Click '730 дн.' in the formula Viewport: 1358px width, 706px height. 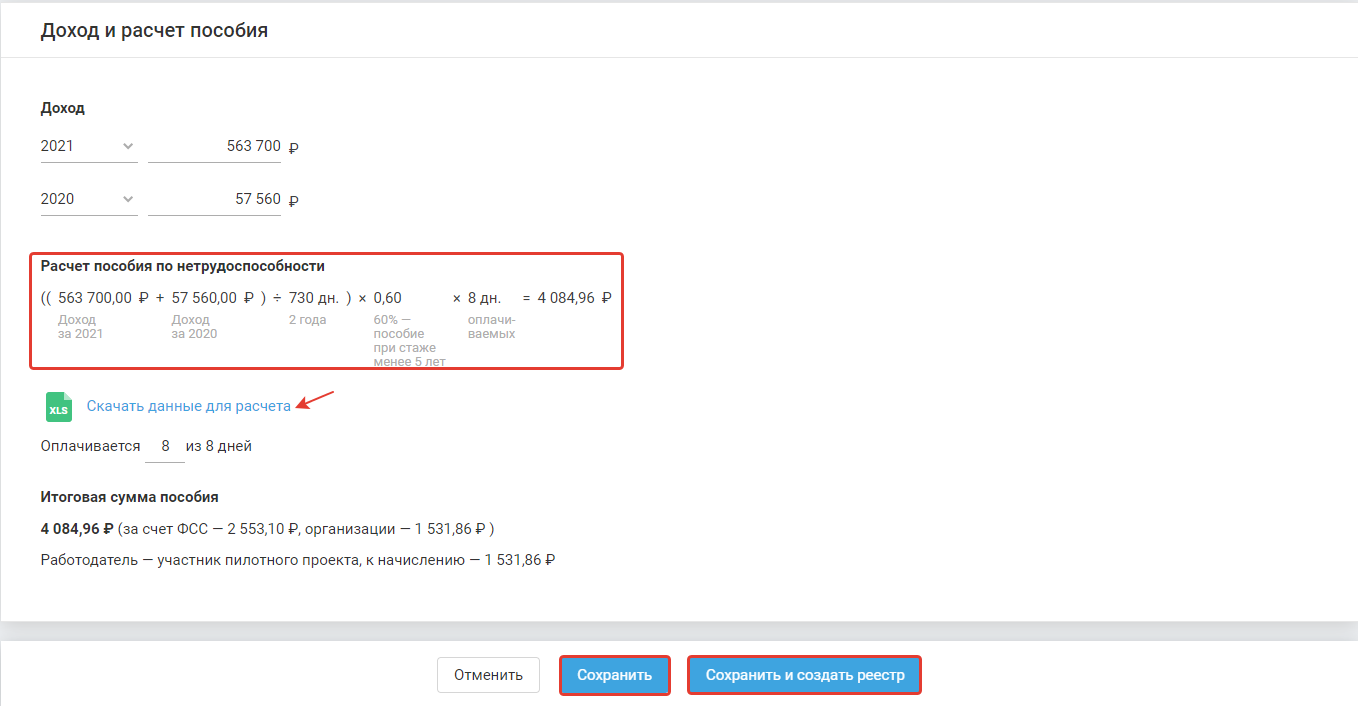(315, 297)
